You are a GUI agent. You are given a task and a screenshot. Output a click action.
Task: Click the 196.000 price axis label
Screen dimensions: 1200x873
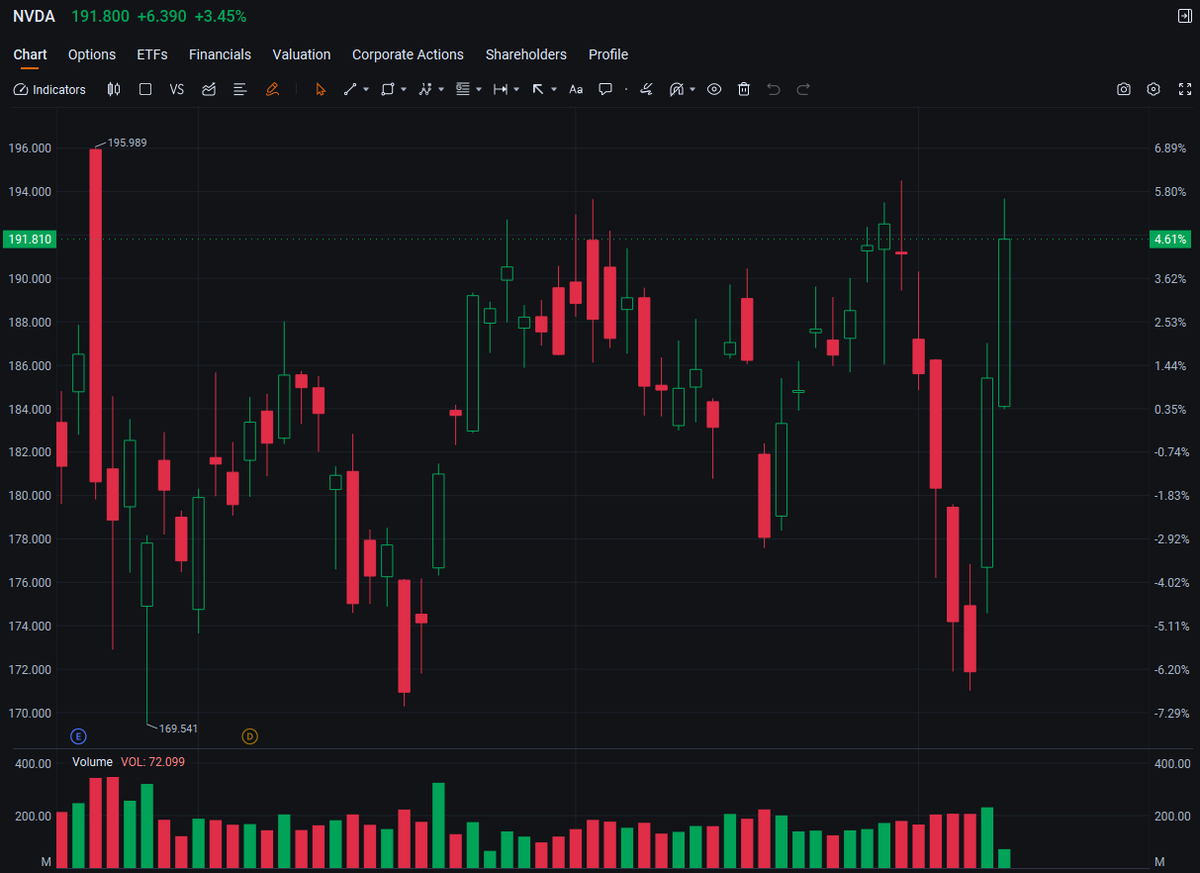(x=29, y=148)
